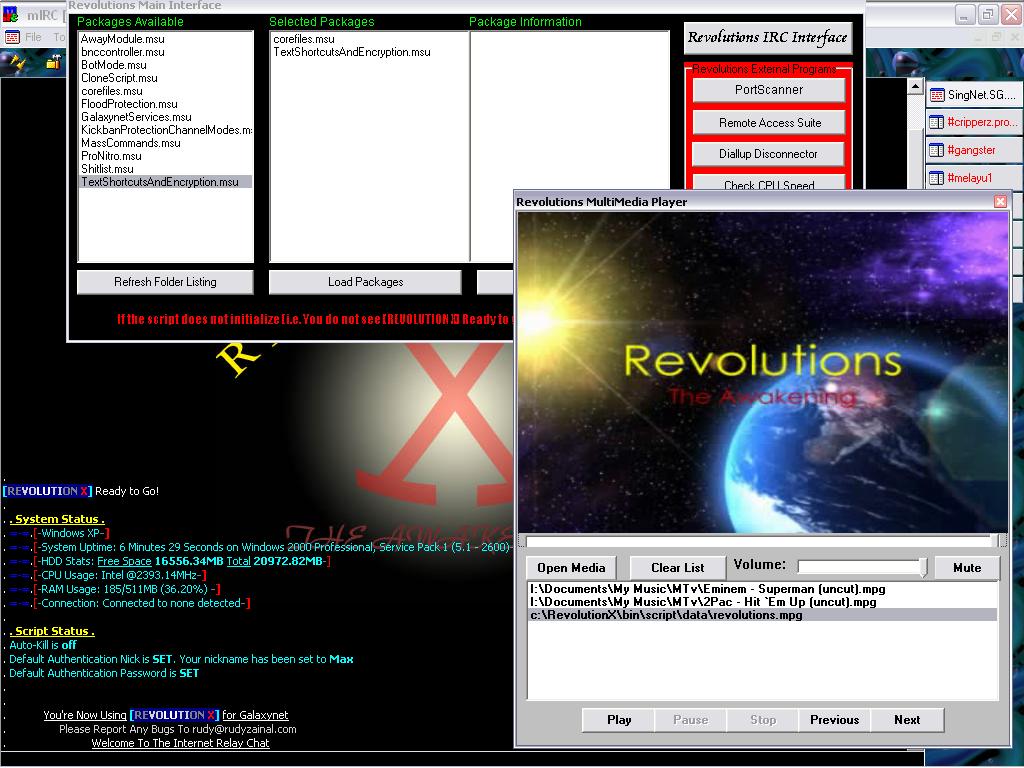Click scroll-up arrow of mIRC status window
This screenshot has width=1024, height=768.
[915, 86]
